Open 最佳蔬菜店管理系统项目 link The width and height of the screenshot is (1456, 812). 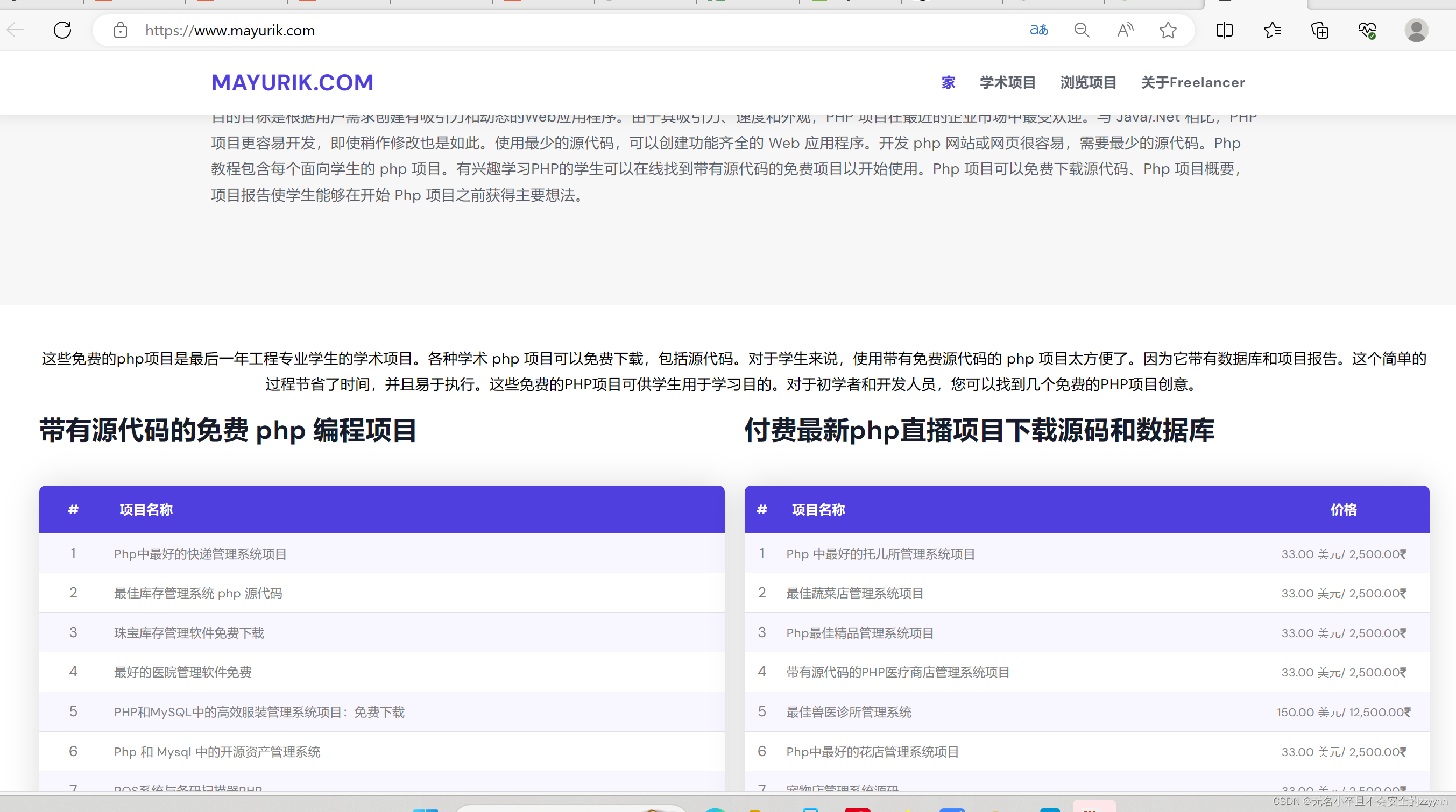[x=854, y=593]
